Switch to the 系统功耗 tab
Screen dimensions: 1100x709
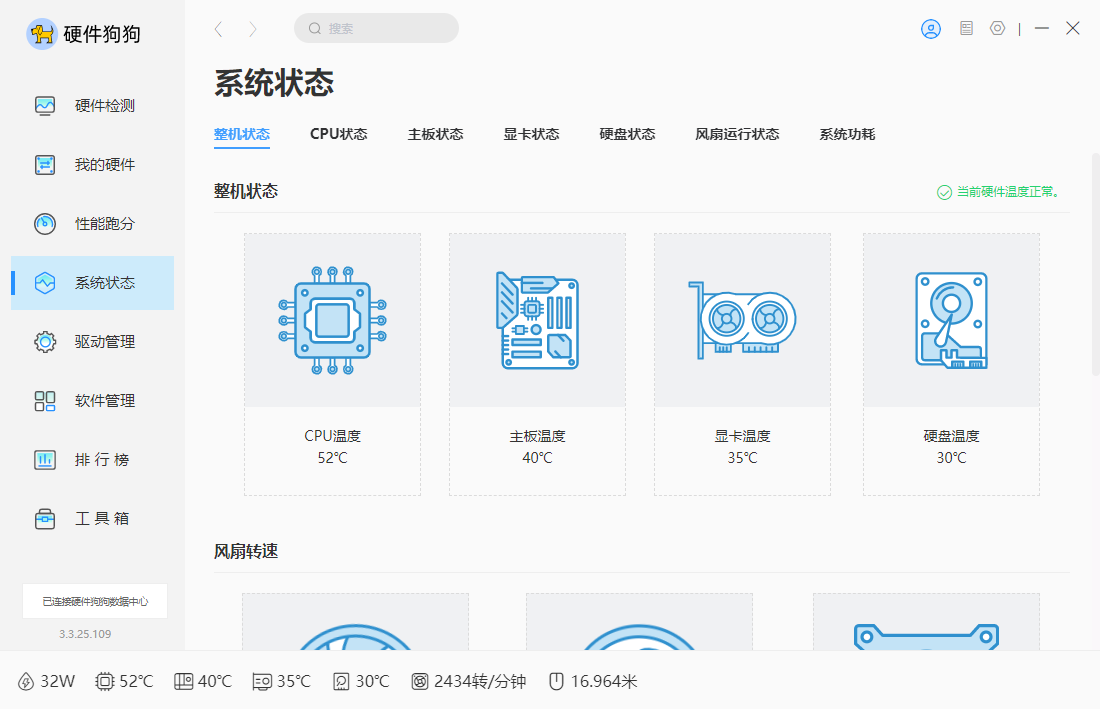847,134
